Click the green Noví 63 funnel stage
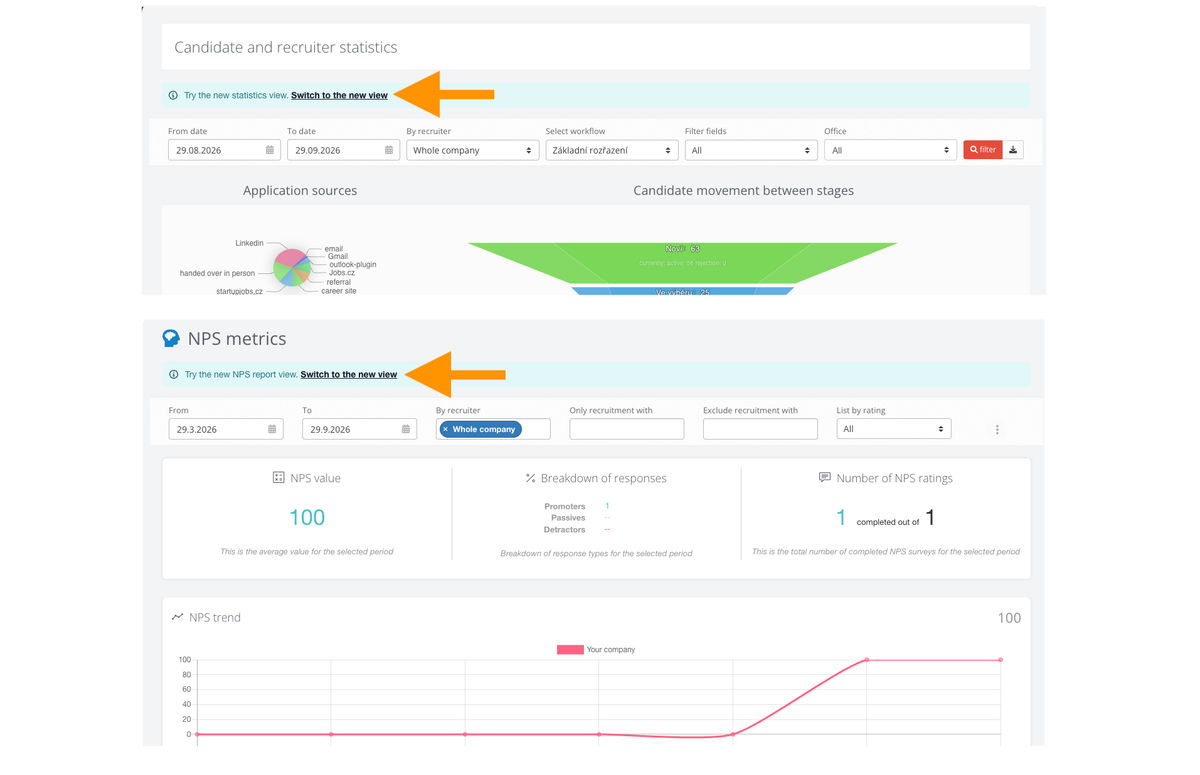 pos(682,262)
